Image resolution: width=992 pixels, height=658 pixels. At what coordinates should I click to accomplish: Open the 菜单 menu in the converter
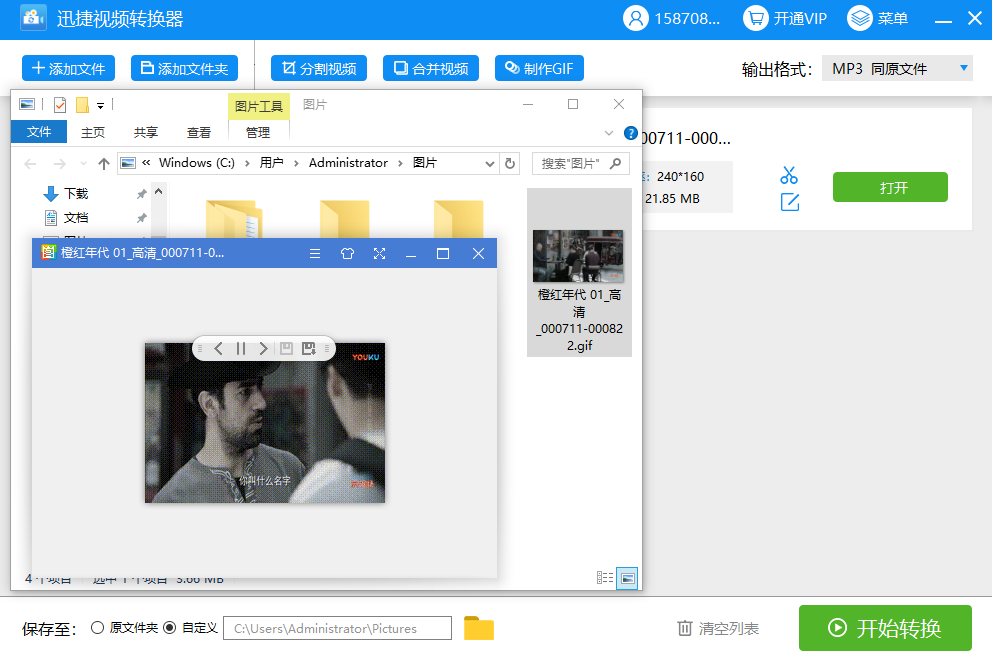pos(878,18)
